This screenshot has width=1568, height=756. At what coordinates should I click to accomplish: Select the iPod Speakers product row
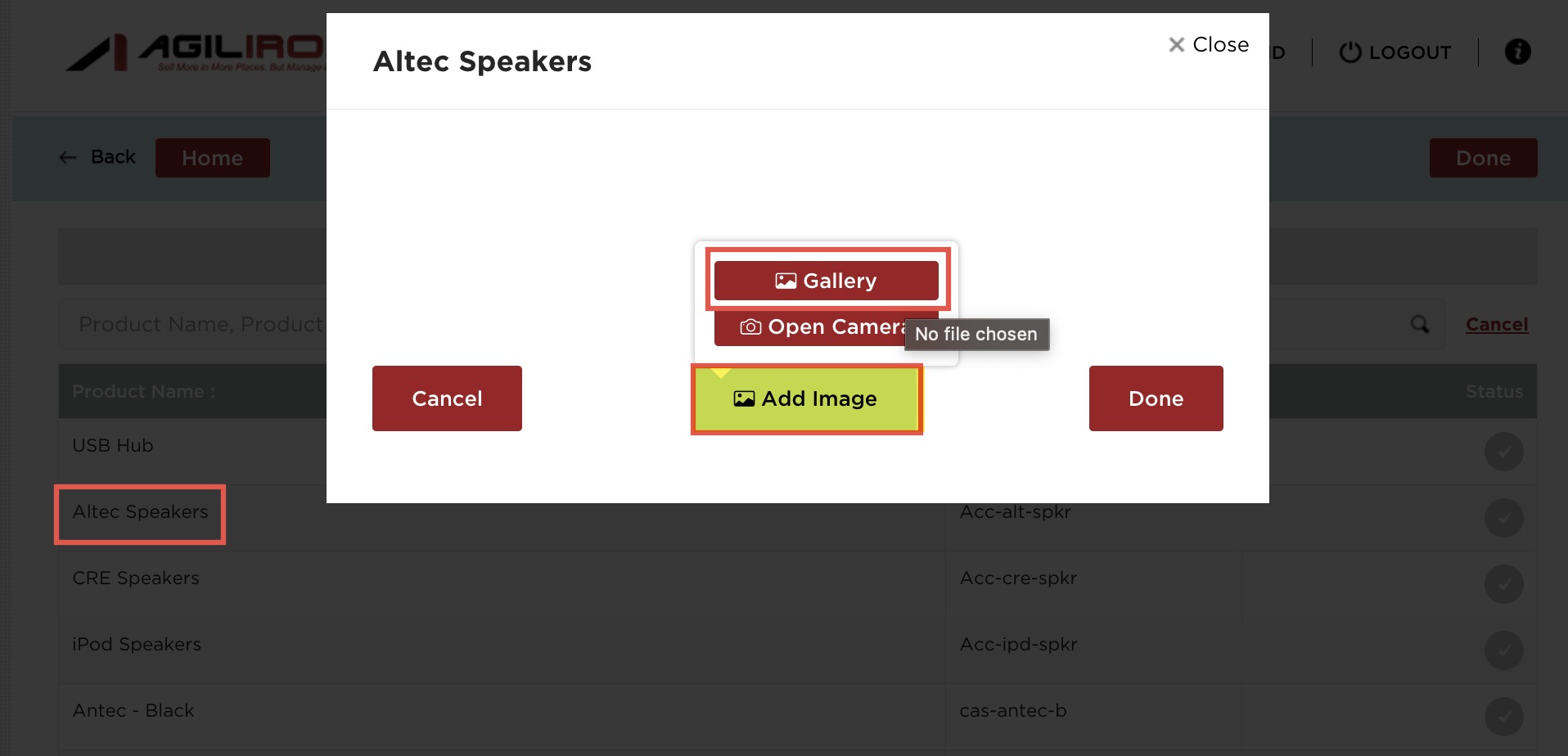798,650
